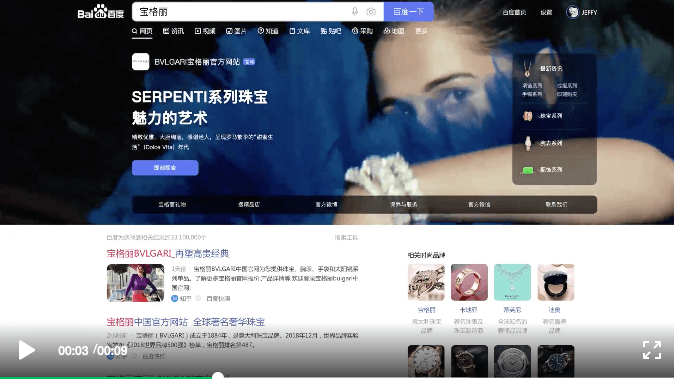Click the BVLGARI white logo square
Screen dimensions: 674x379
[x=141, y=61]
